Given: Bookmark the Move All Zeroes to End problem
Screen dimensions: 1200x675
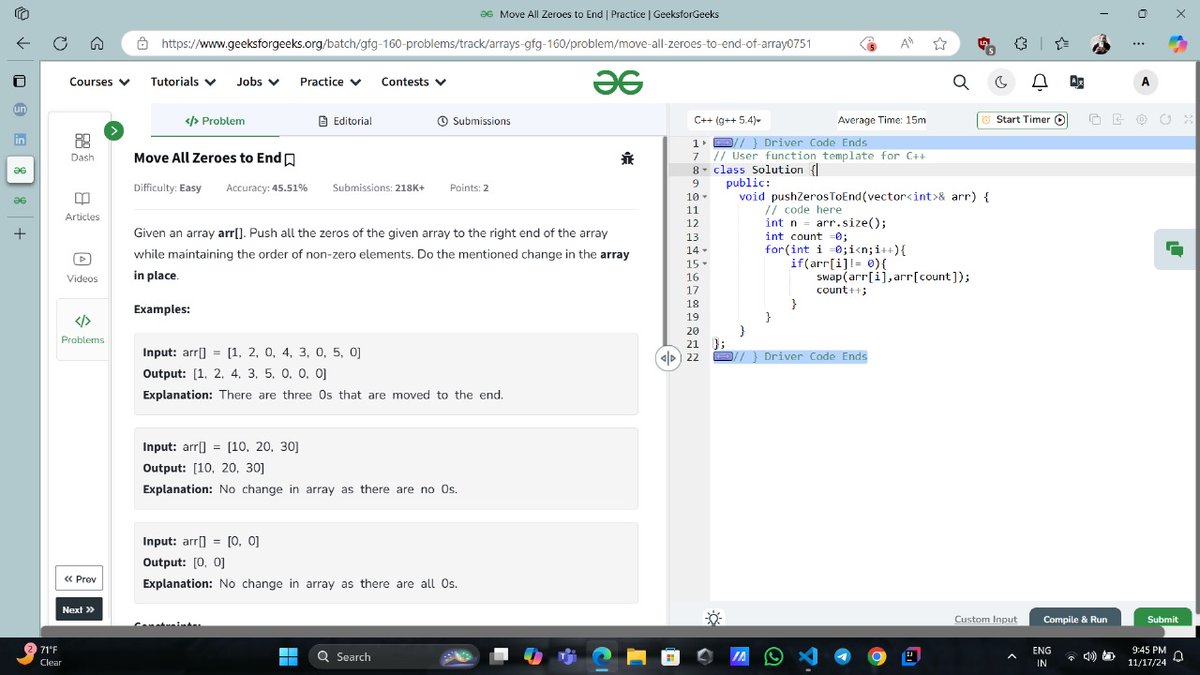Looking at the screenshot, I should (x=290, y=159).
